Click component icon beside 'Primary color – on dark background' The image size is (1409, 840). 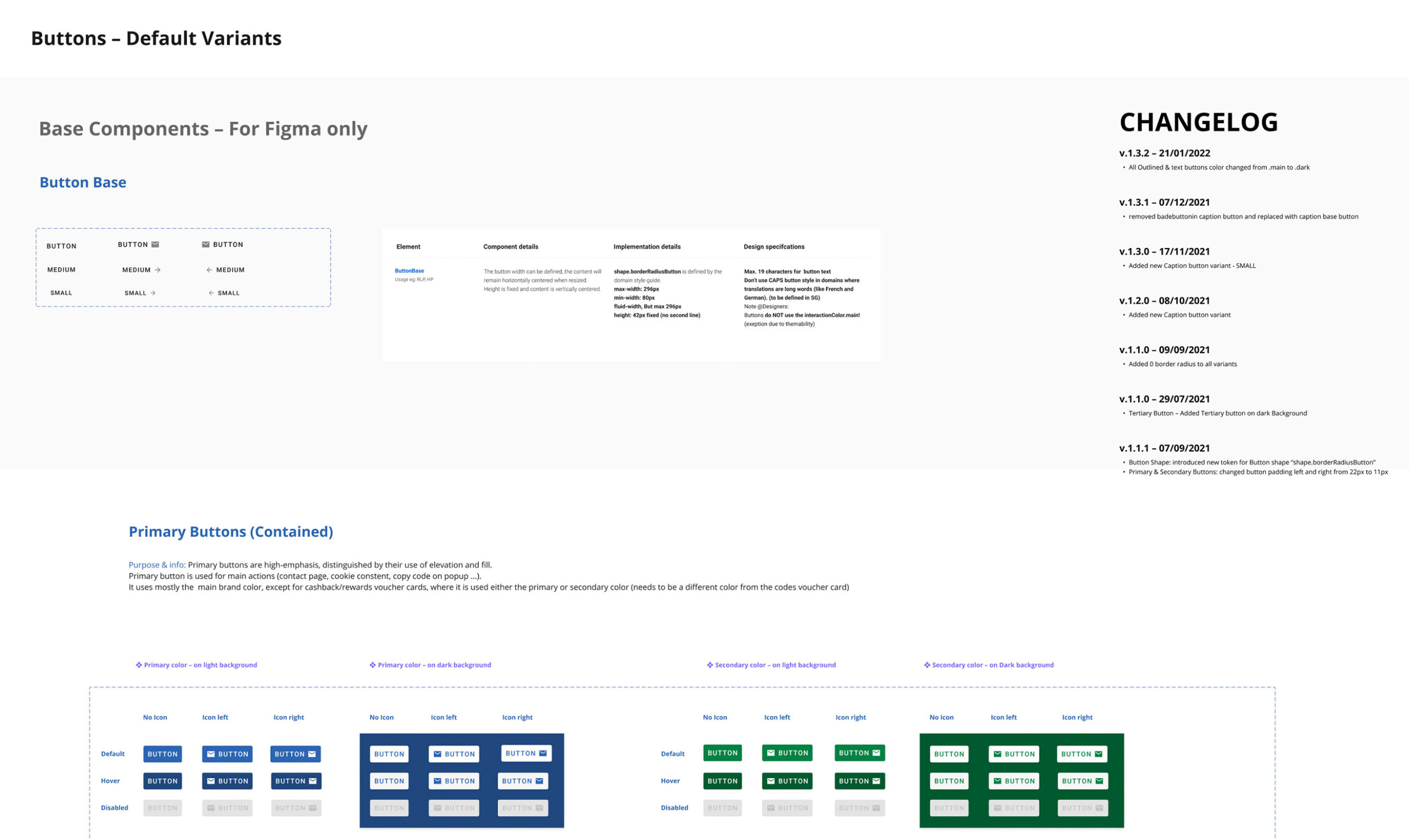click(373, 665)
